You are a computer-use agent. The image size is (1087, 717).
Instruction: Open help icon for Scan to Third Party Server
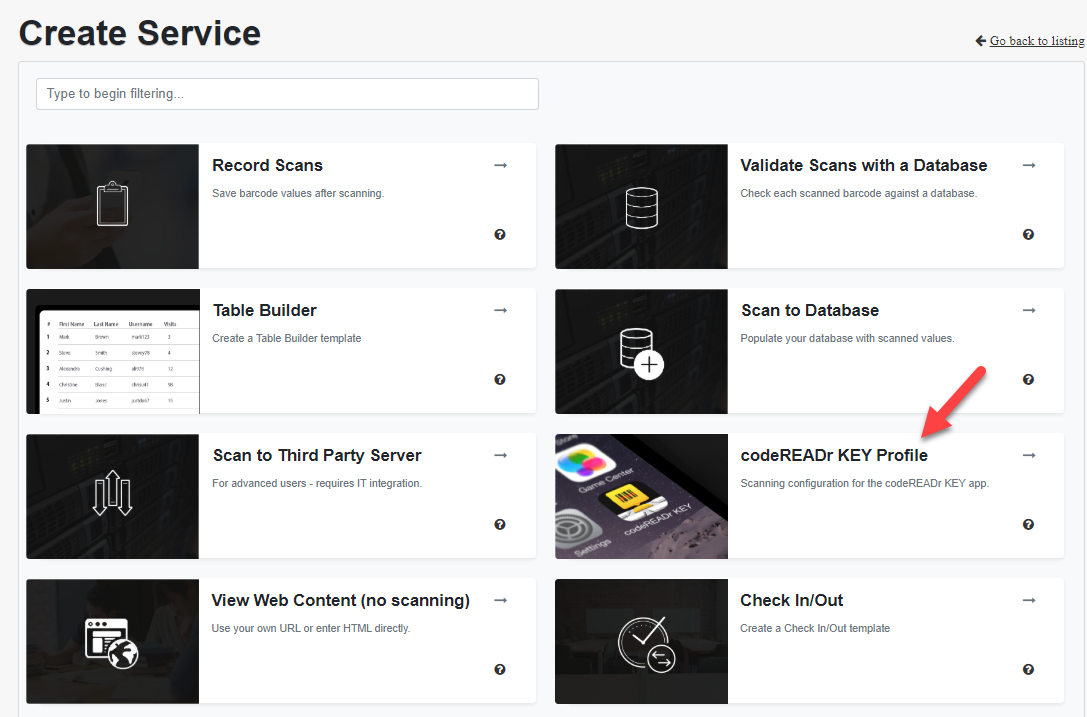(x=500, y=524)
